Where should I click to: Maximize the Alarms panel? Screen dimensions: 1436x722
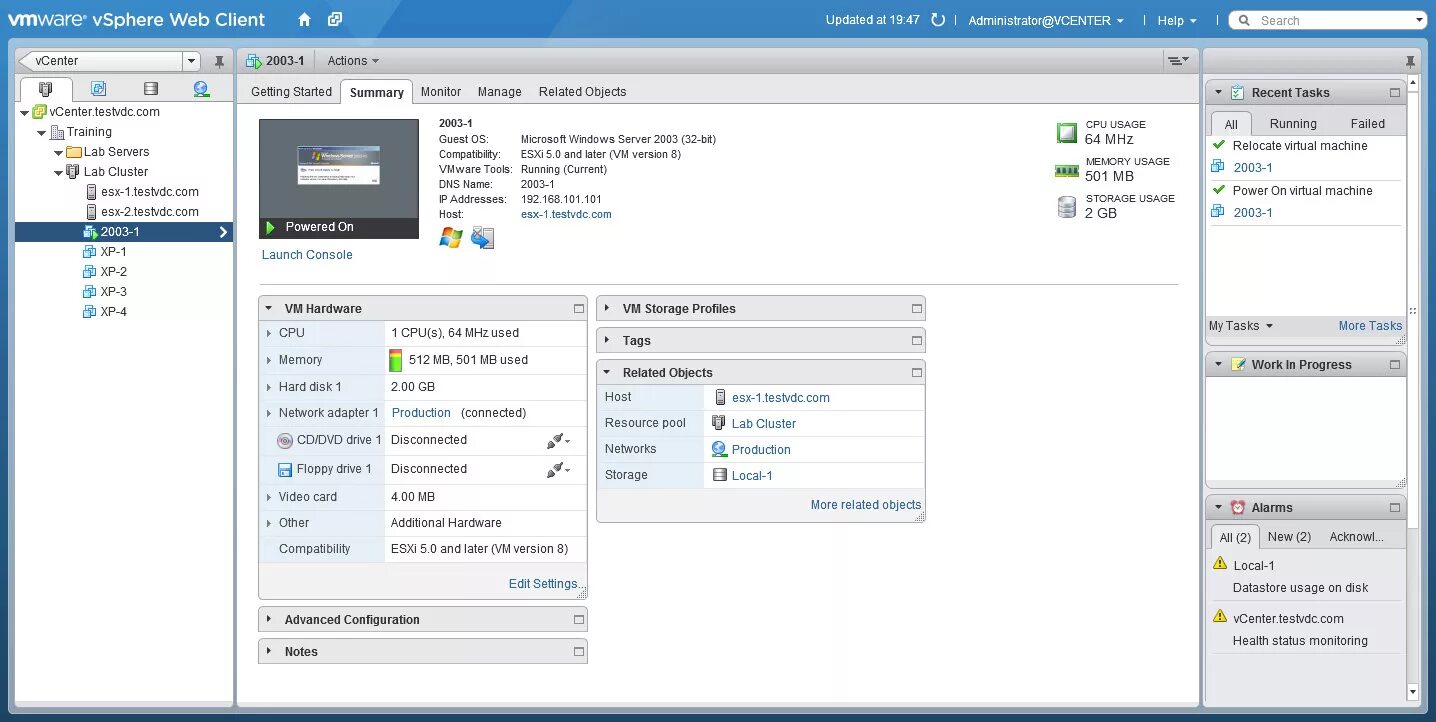tap(1394, 508)
